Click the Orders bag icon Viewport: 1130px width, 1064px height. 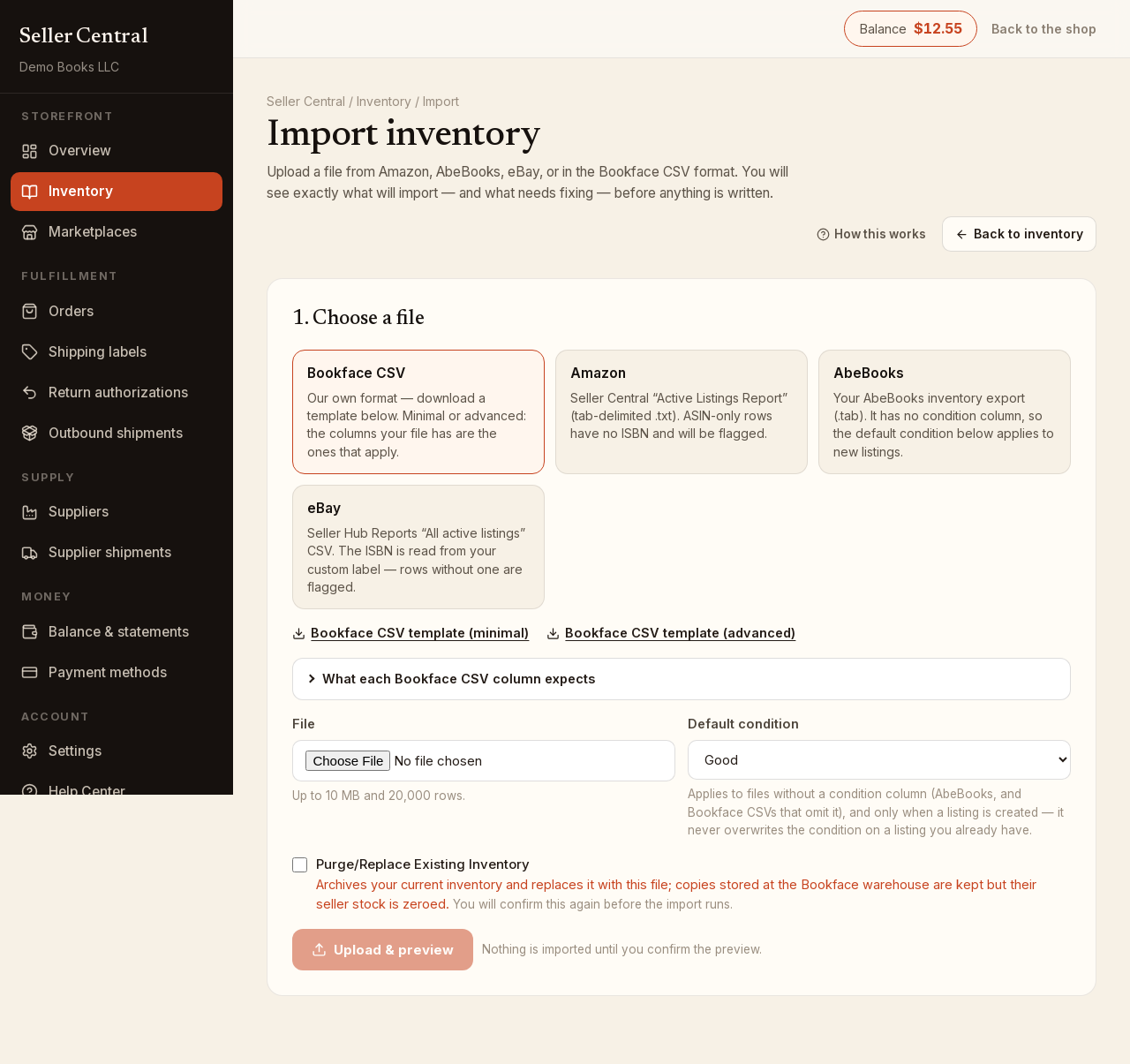(30, 312)
